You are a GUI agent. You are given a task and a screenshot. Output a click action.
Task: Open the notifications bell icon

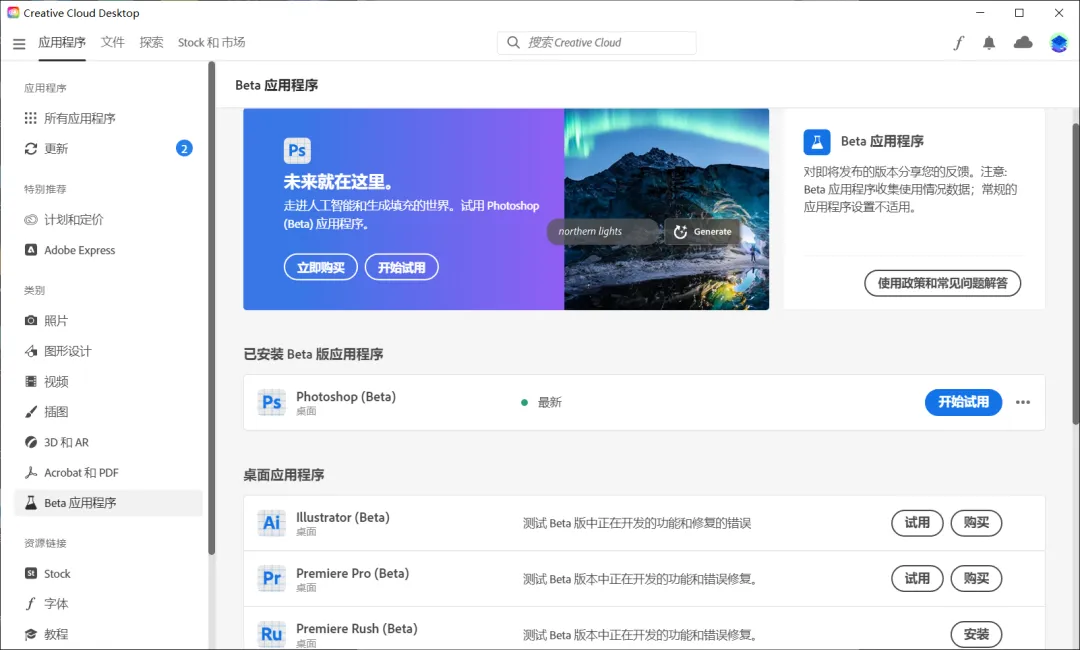(x=989, y=43)
